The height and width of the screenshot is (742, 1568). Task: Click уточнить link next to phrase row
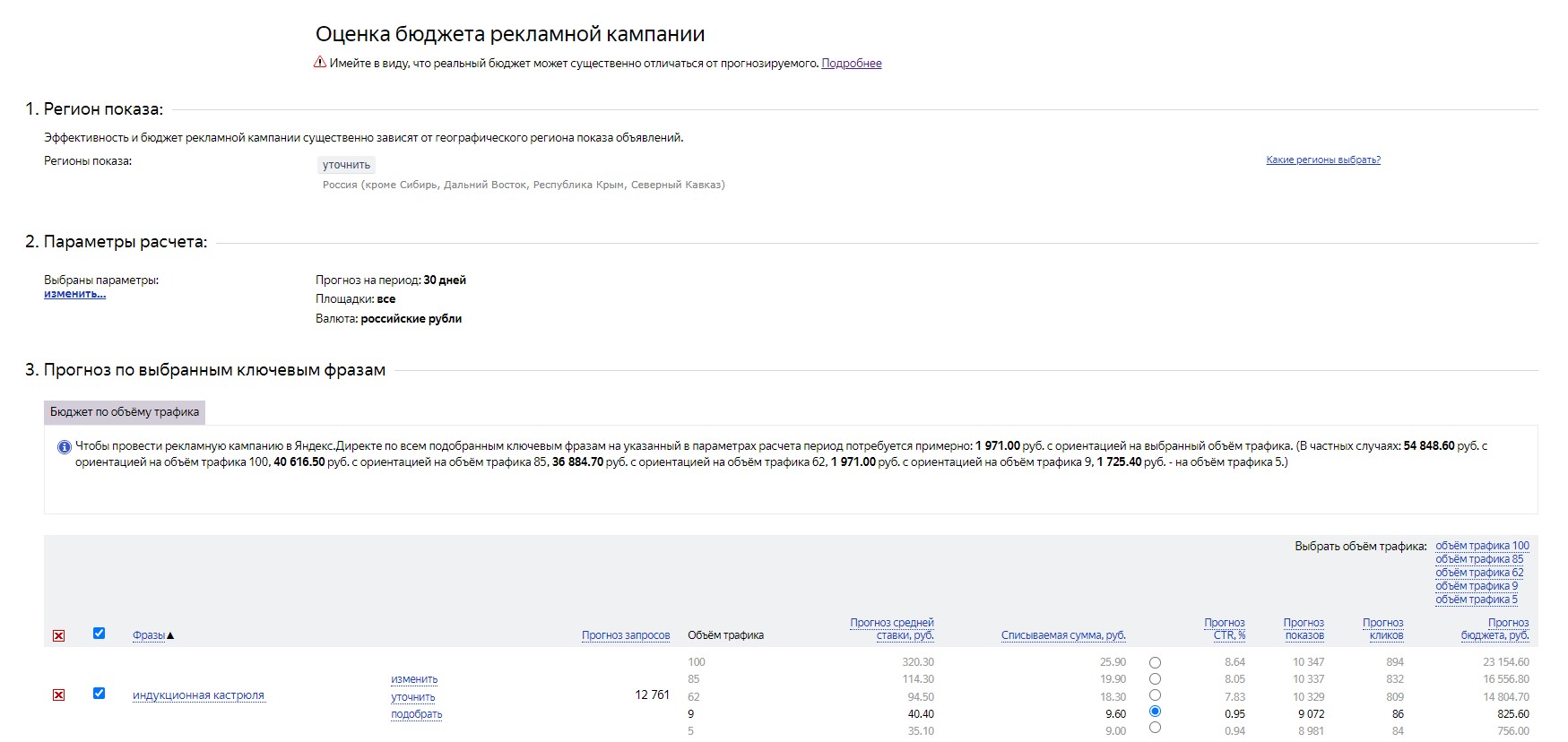[413, 697]
